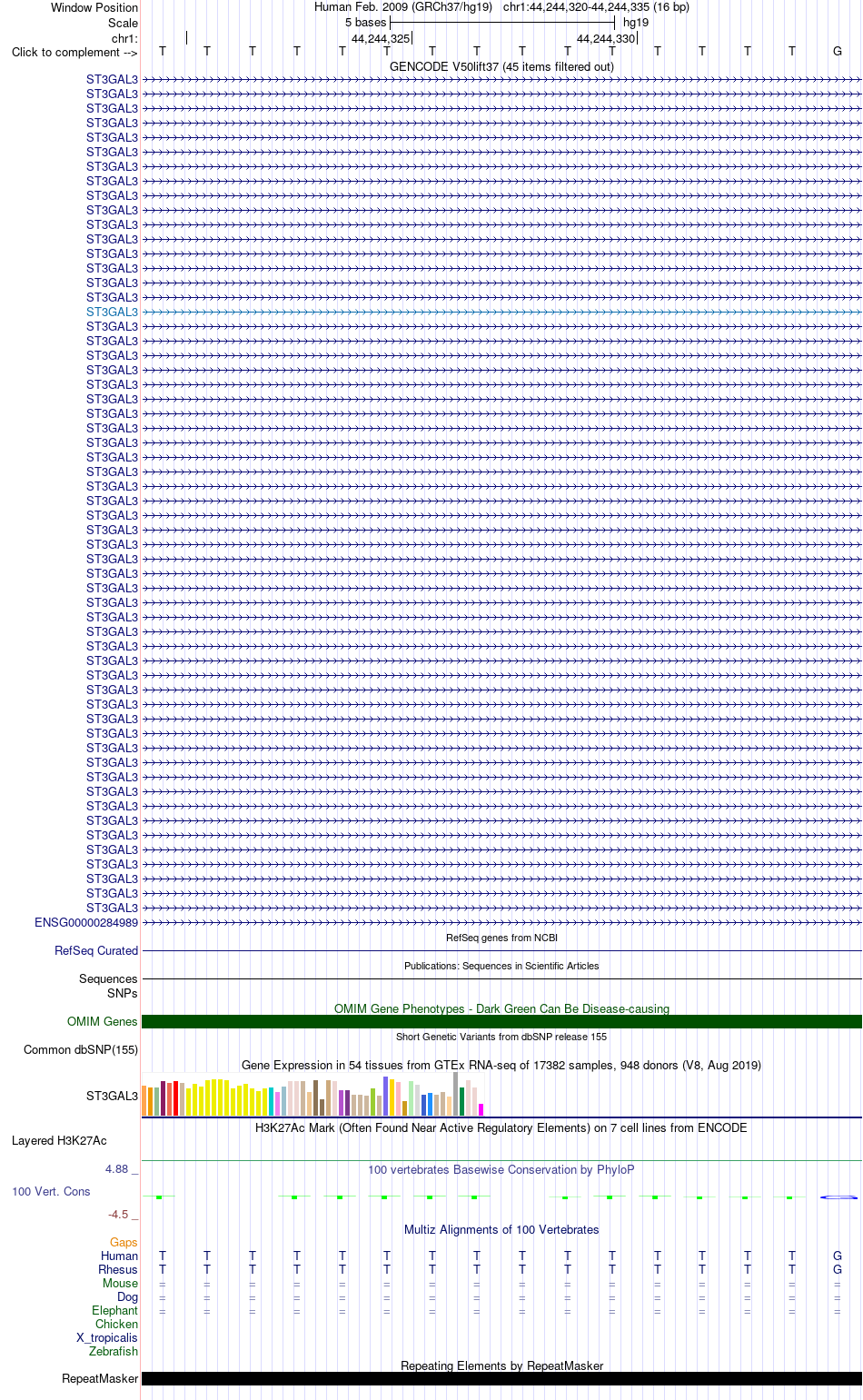863x1400 pixels.
Task: Click the 44,244,330 ruler position
Action: (x=606, y=38)
